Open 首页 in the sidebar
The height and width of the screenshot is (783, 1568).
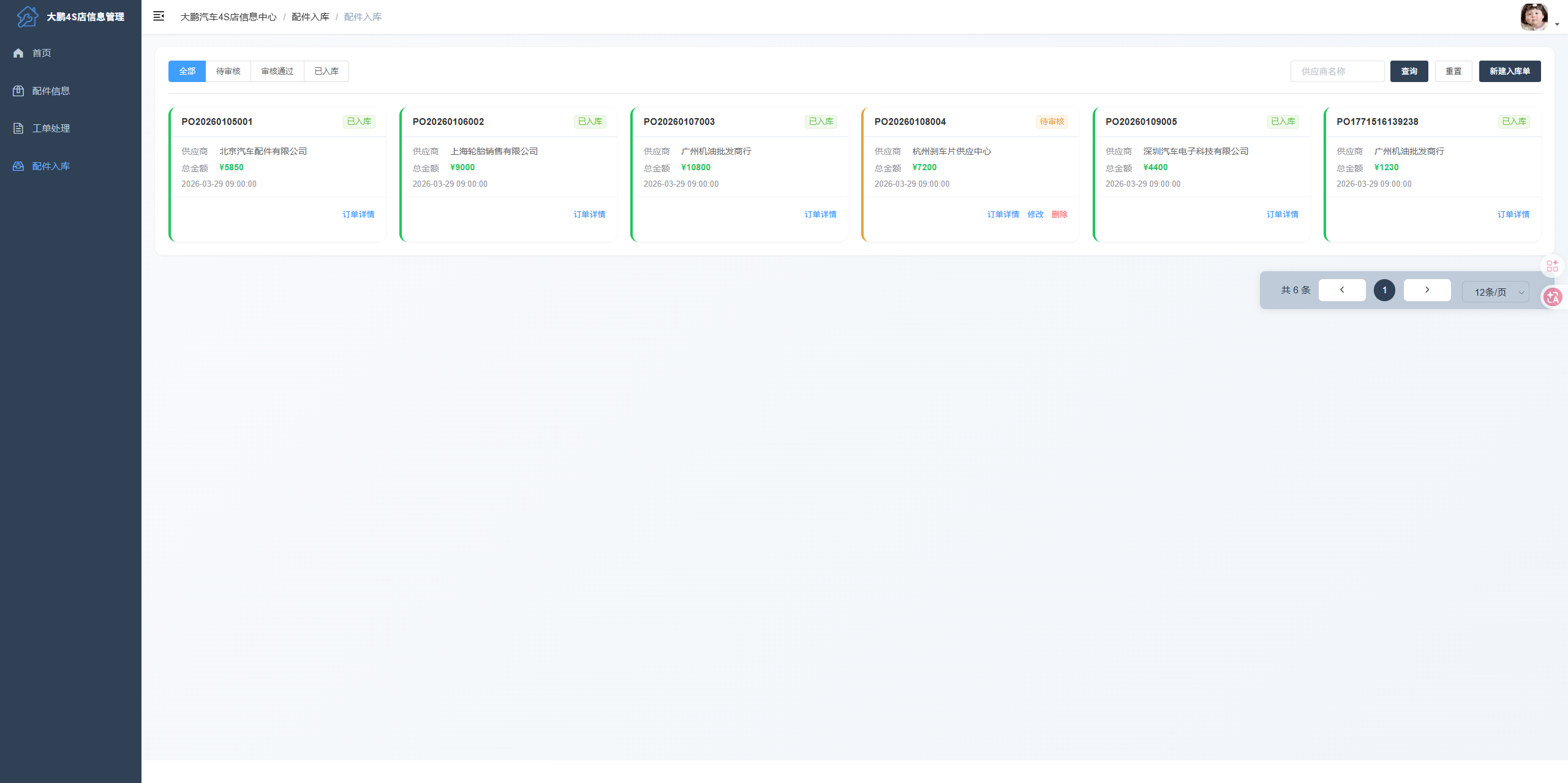pos(70,53)
